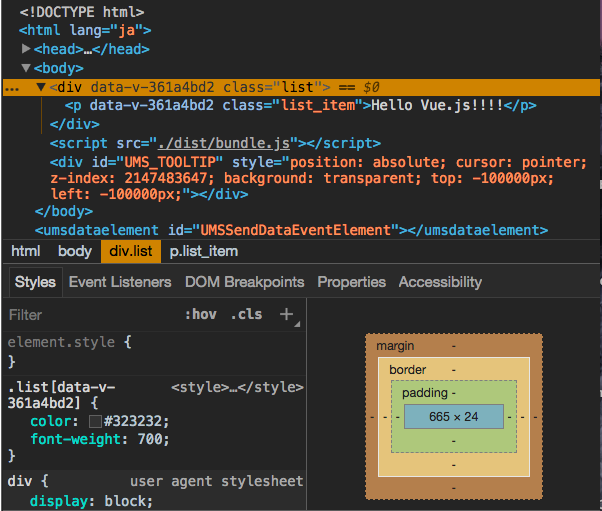
Task: Click the Hello Vue.js!!!! text content
Action: click(x=437, y=105)
